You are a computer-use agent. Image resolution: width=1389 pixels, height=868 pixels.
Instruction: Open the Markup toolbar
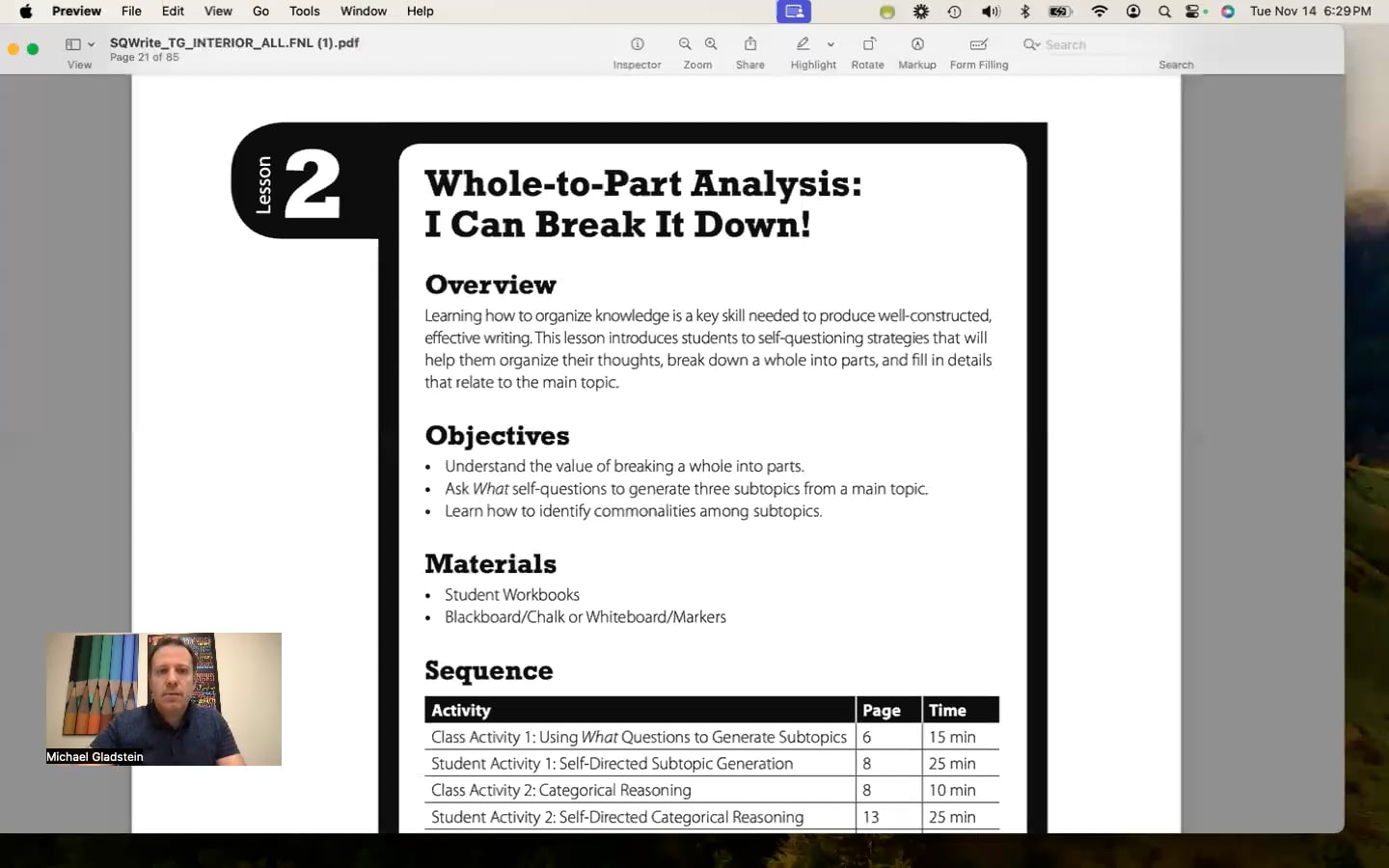916,44
